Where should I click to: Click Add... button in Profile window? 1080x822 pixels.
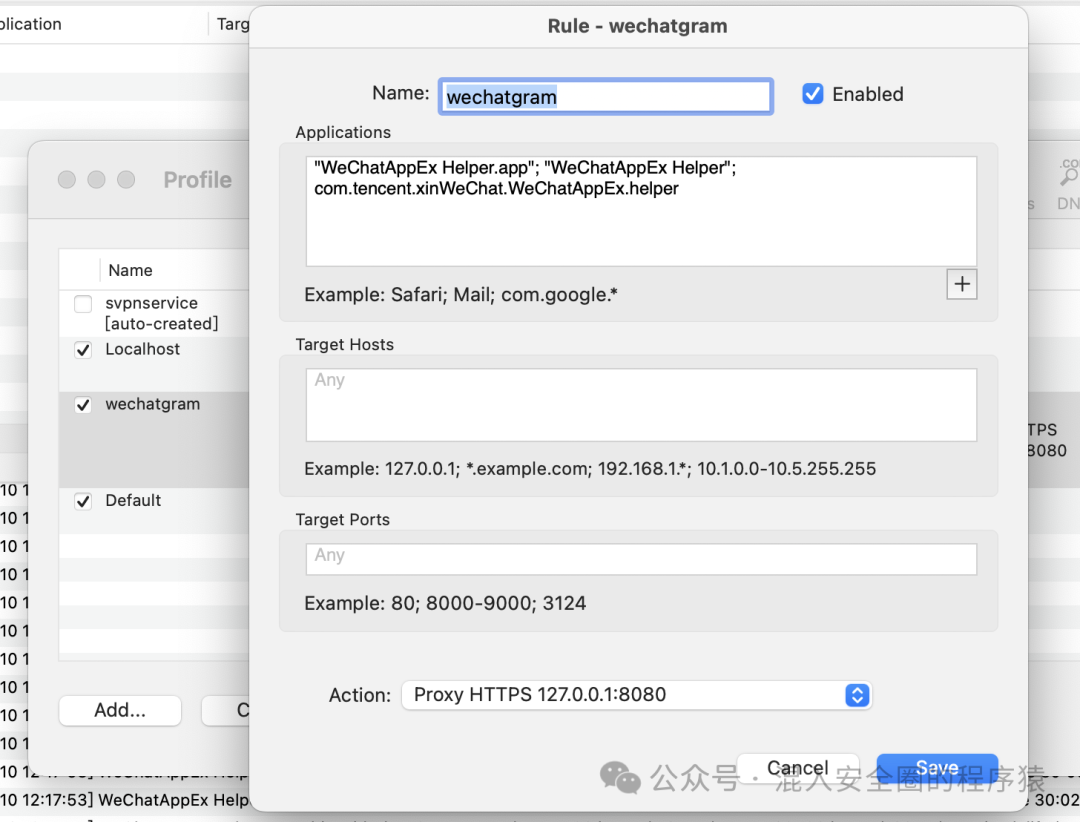coord(120,710)
